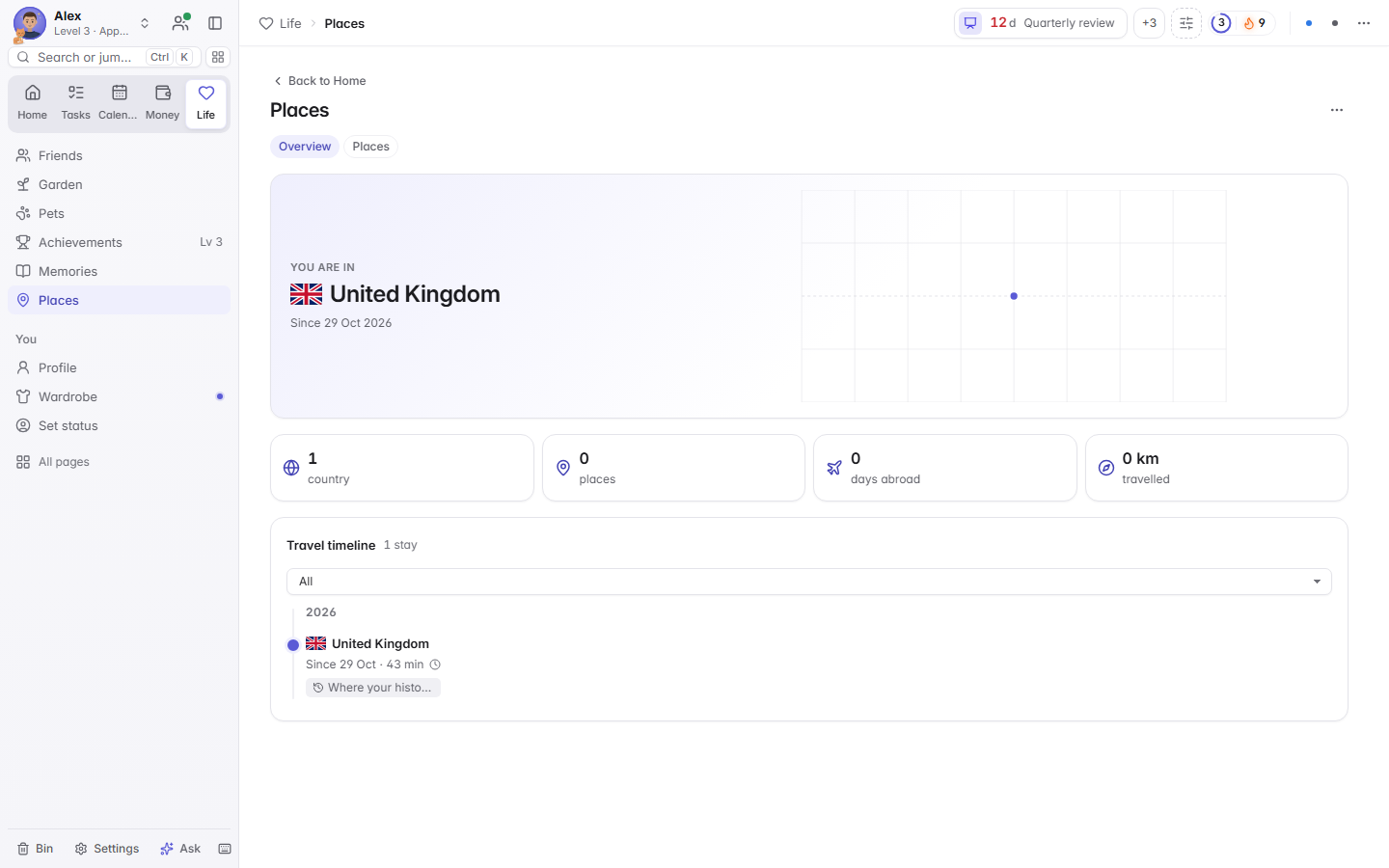Viewport: 1389px width, 868px height.
Task: Open the Quarterly review countdown button
Action: click(1041, 23)
